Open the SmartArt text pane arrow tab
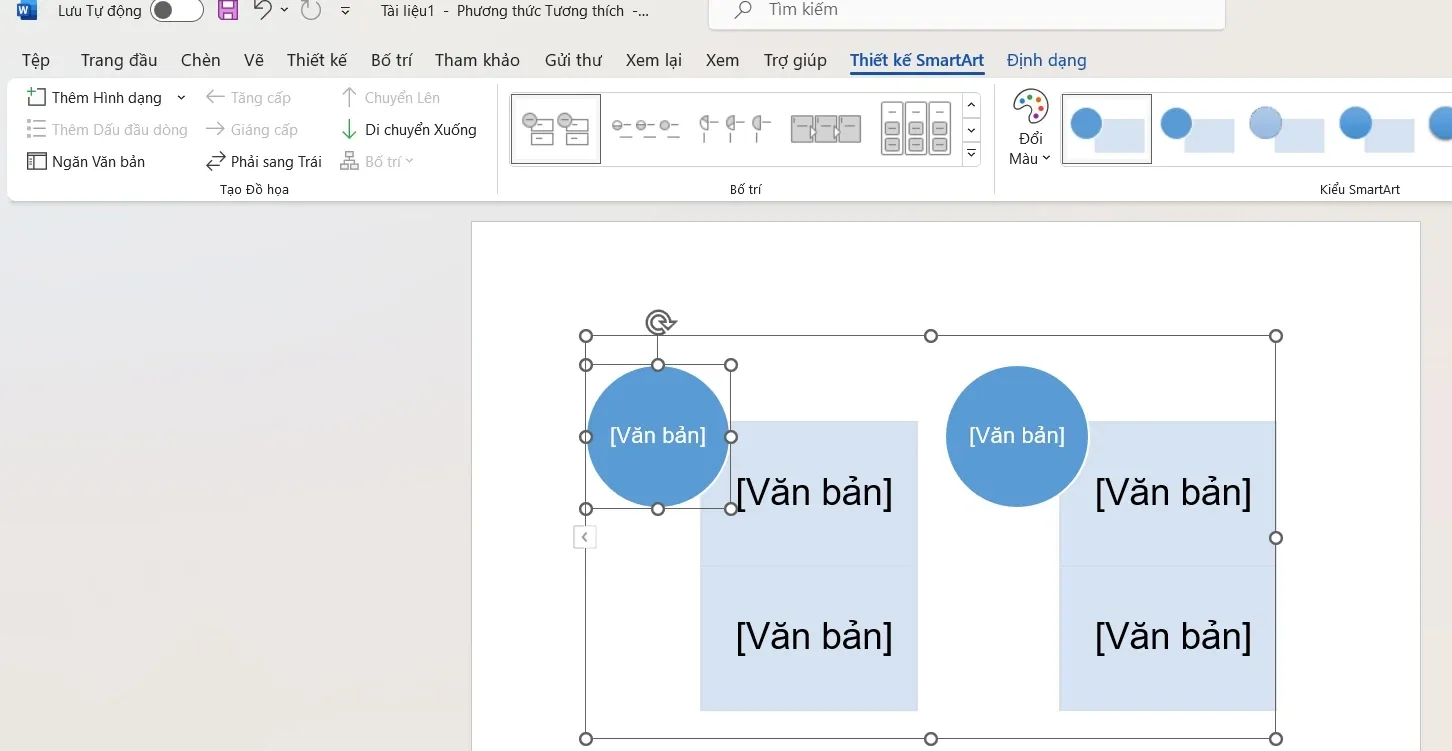 584,537
